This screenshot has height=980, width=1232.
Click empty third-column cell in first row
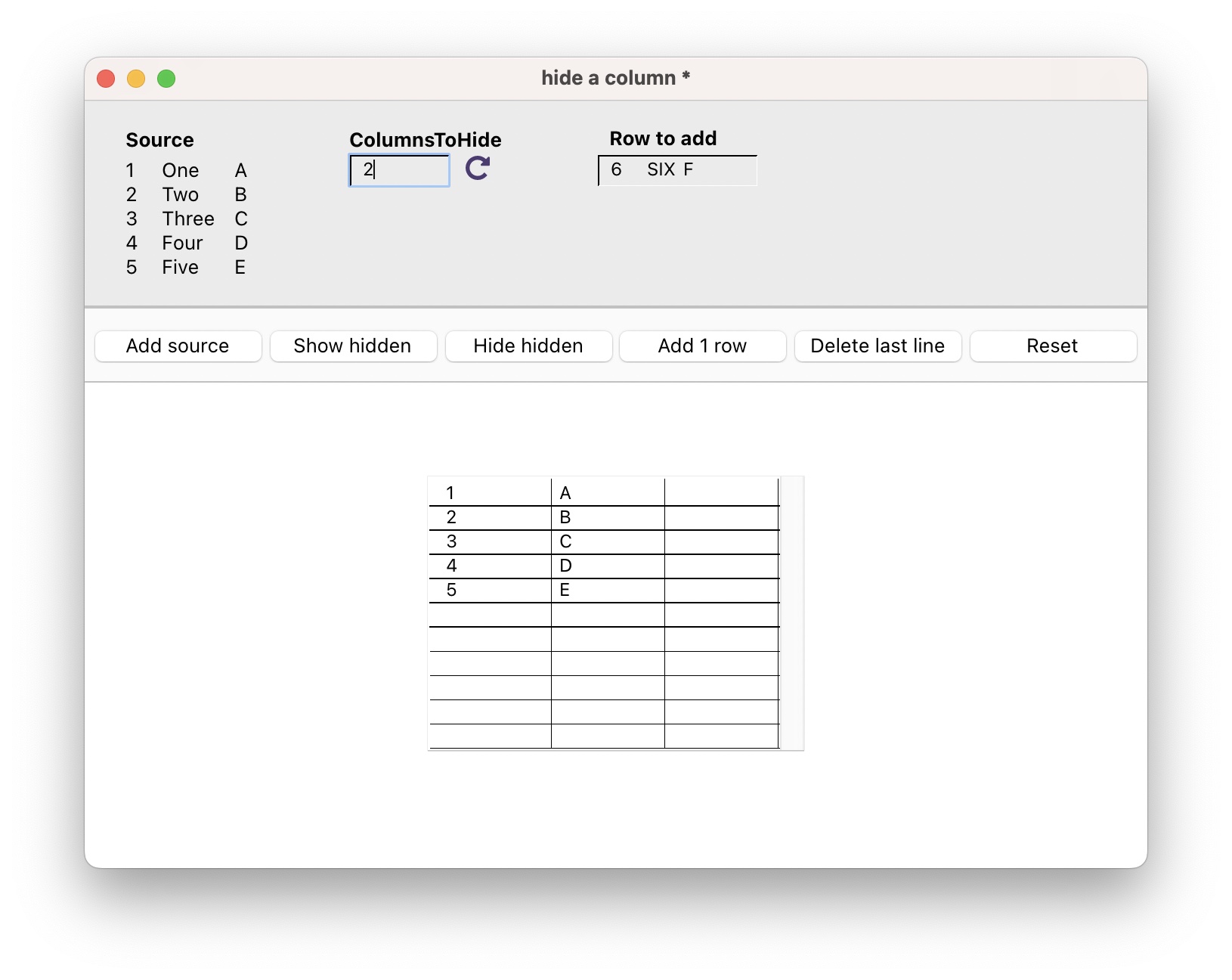(x=721, y=493)
